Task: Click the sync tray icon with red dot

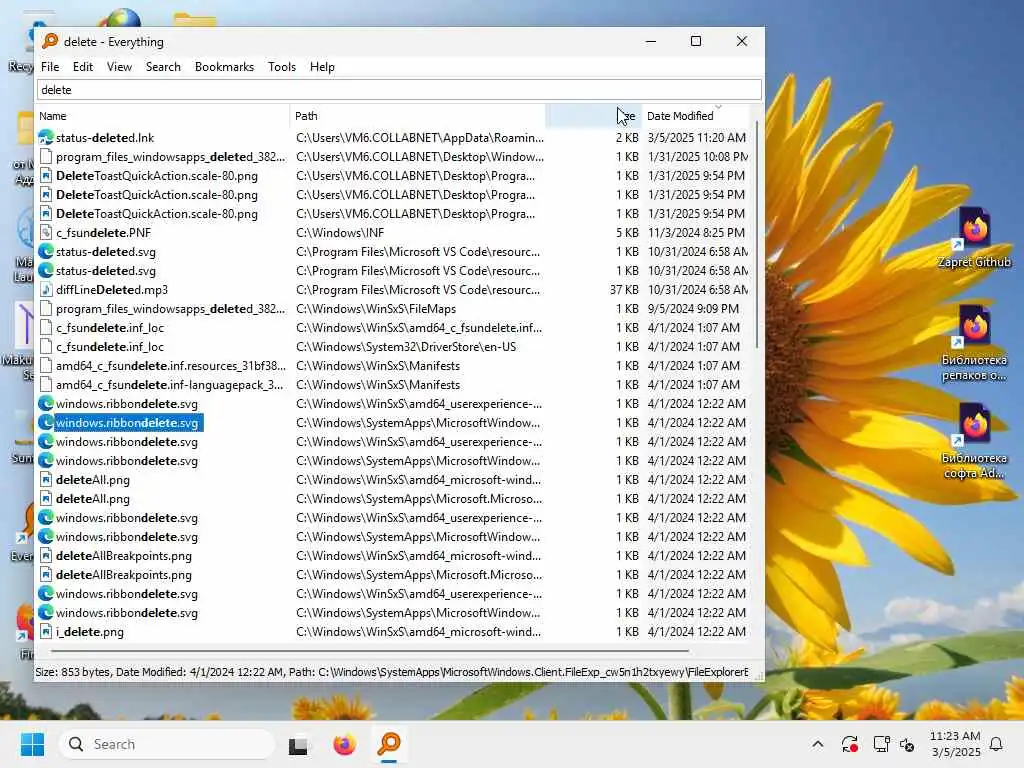Action: pyautogui.click(x=850, y=744)
